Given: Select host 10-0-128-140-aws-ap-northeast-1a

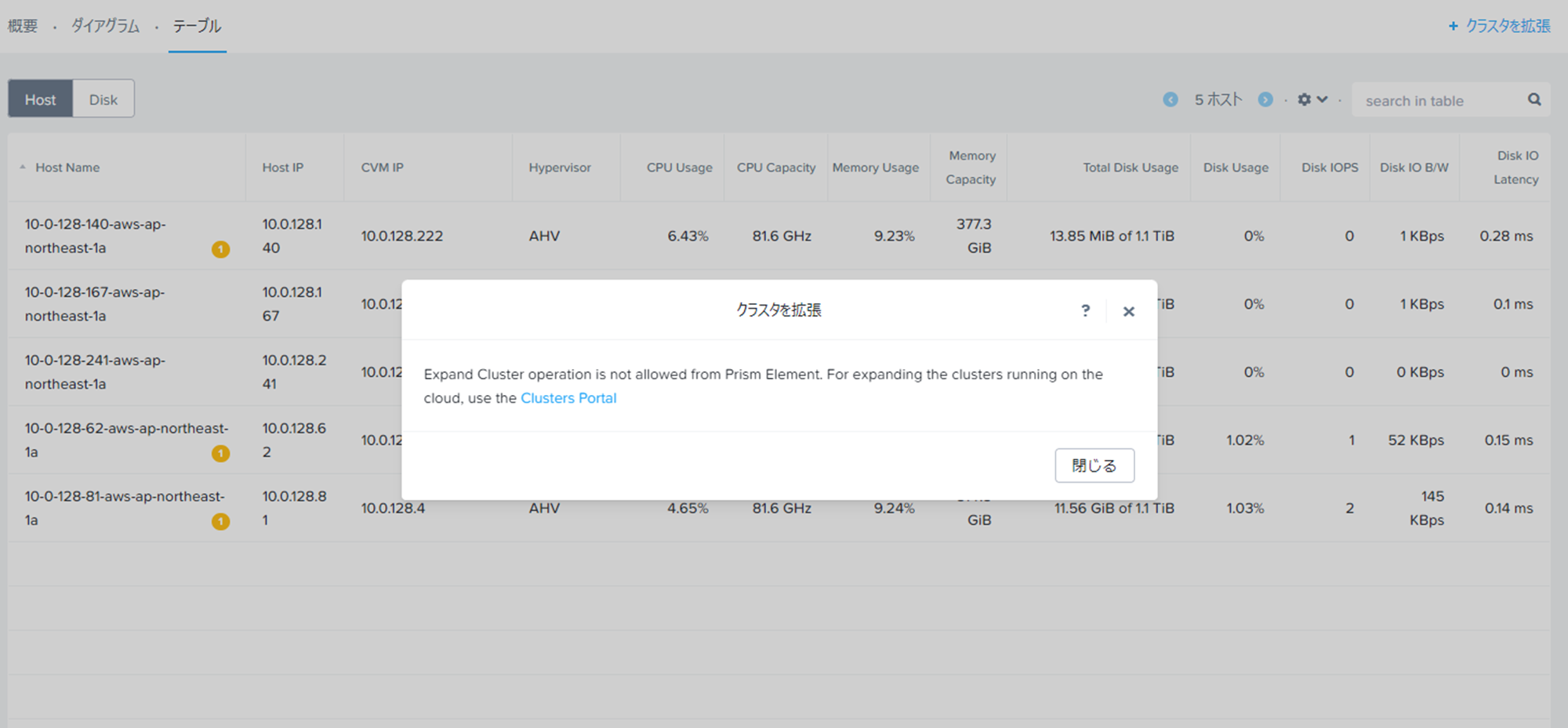Looking at the screenshot, I should click(95, 236).
